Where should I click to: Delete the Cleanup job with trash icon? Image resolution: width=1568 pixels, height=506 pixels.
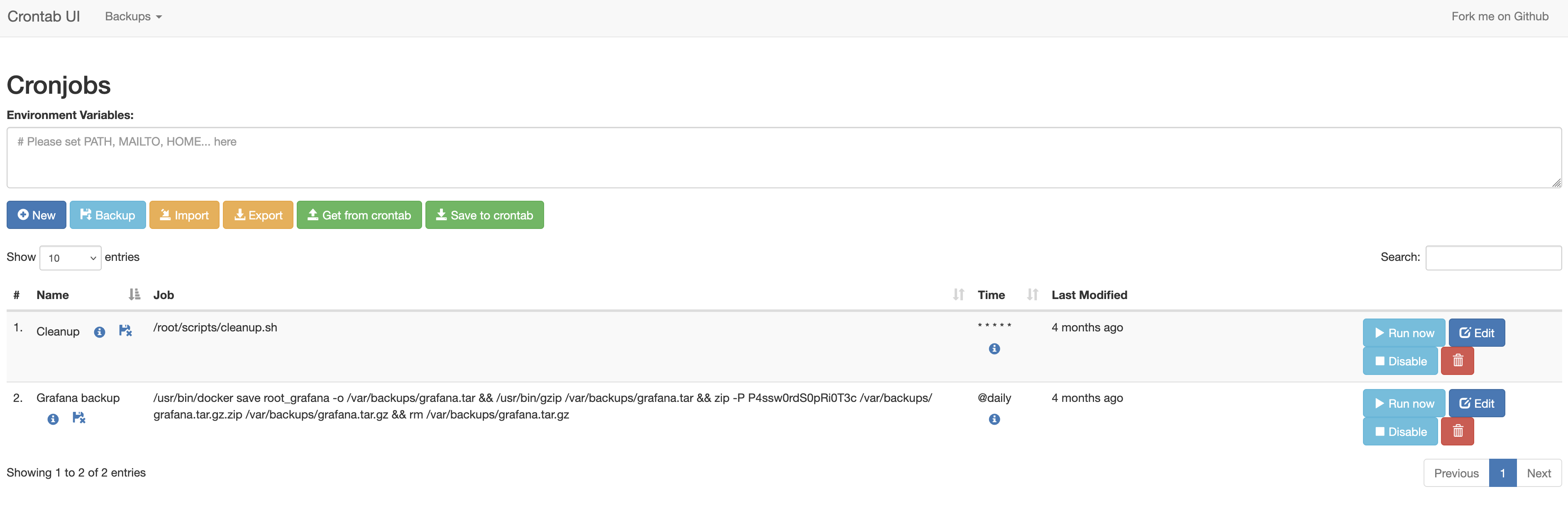(x=1457, y=361)
